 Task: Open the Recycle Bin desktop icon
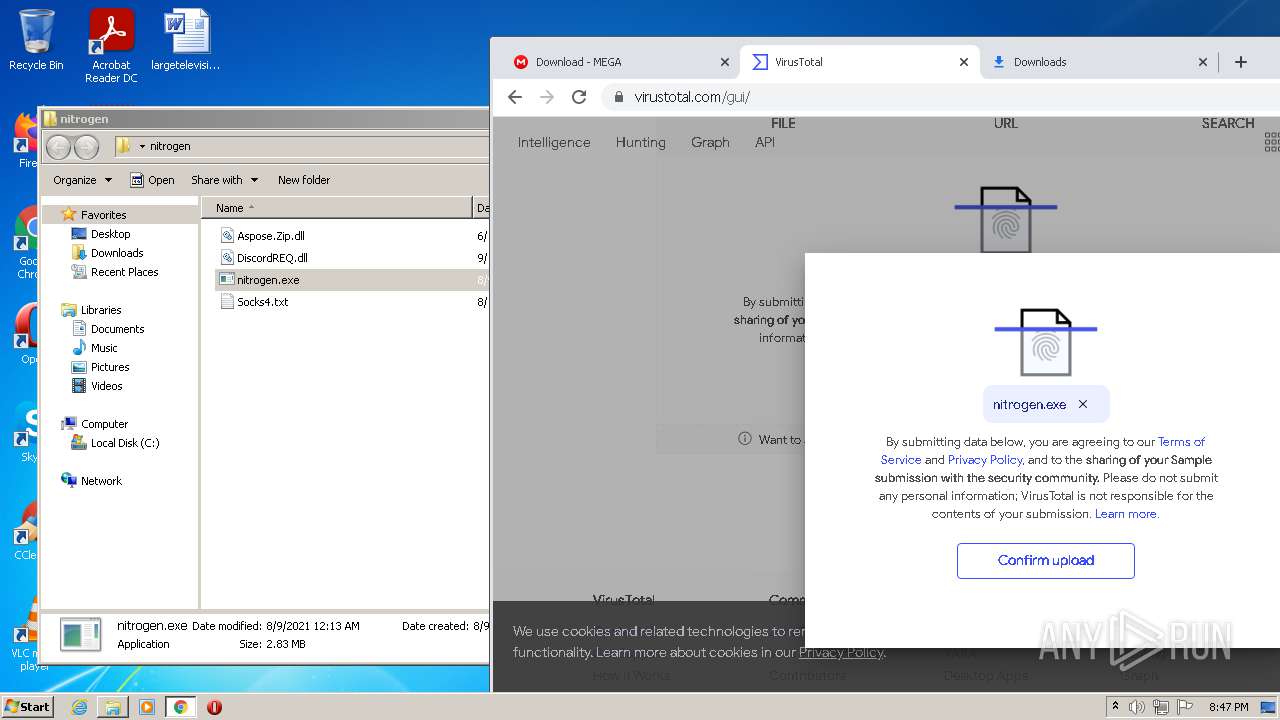pos(36,40)
